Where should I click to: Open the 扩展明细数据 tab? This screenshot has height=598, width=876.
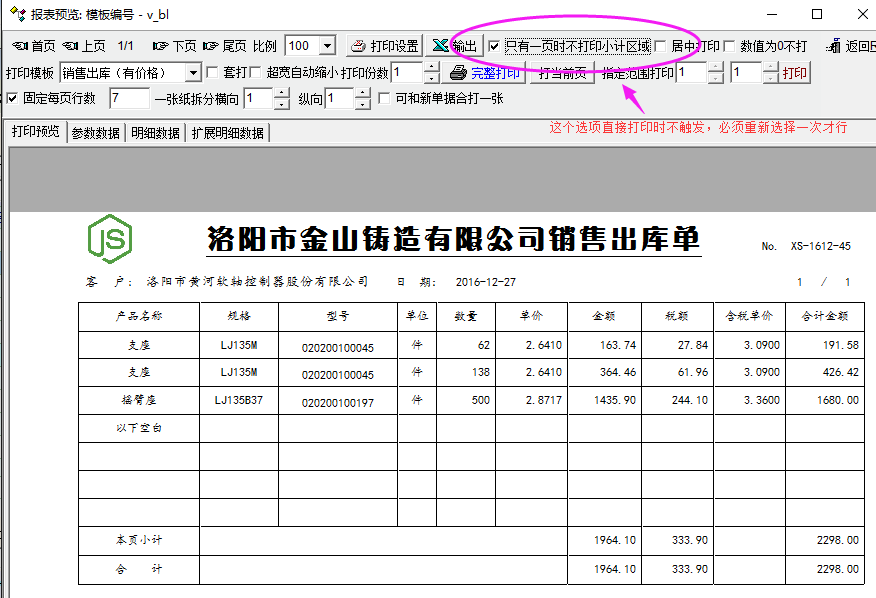tap(229, 133)
